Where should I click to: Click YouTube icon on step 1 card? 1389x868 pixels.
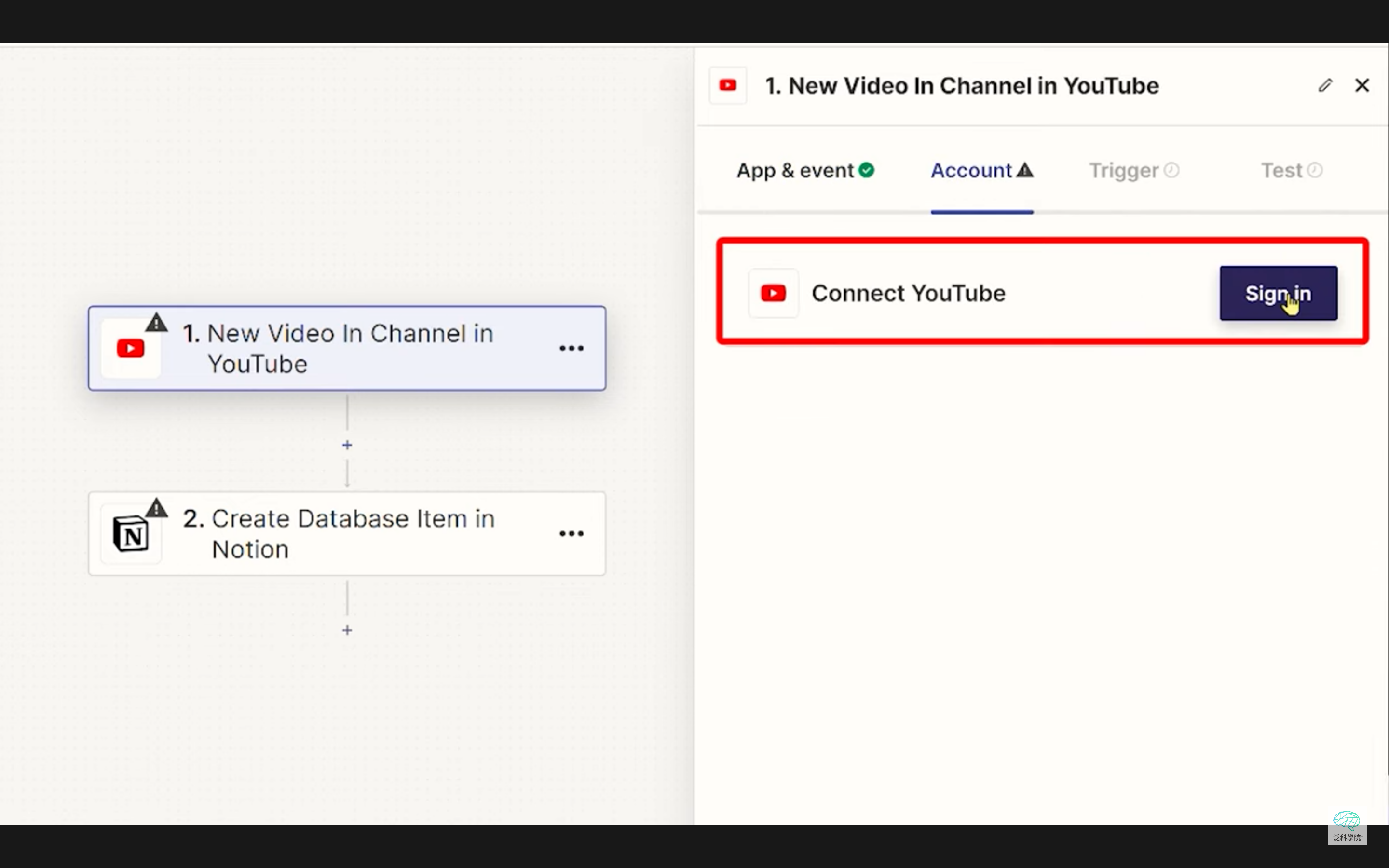click(130, 349)
